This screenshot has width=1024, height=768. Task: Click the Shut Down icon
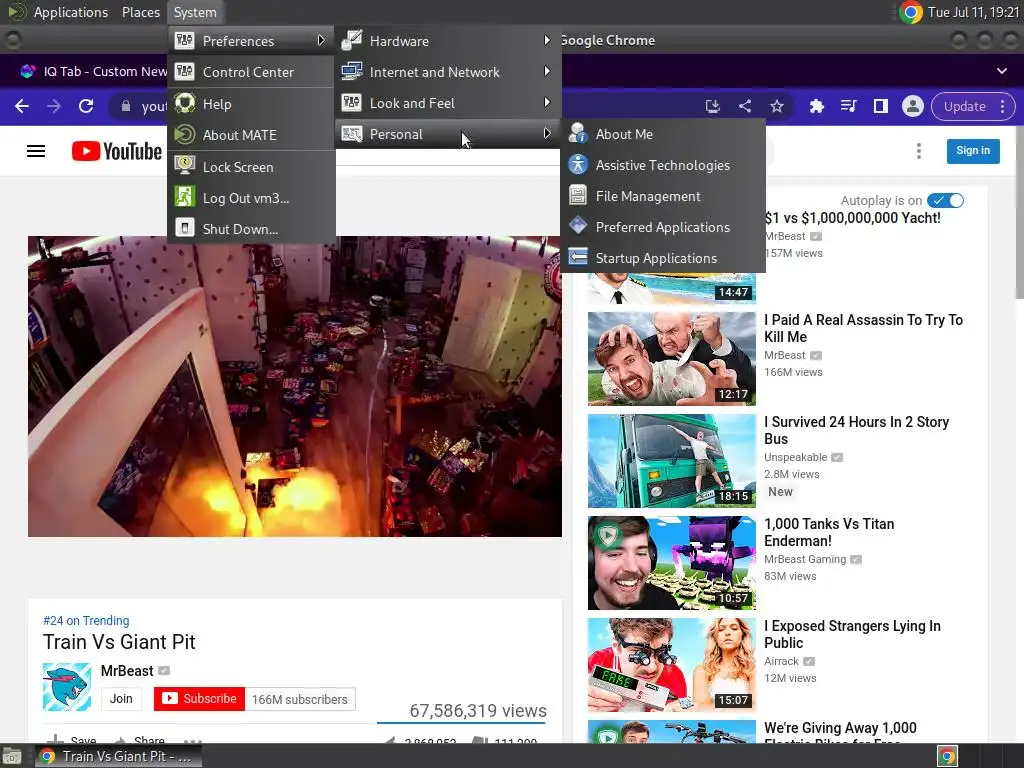coord(185,228)
